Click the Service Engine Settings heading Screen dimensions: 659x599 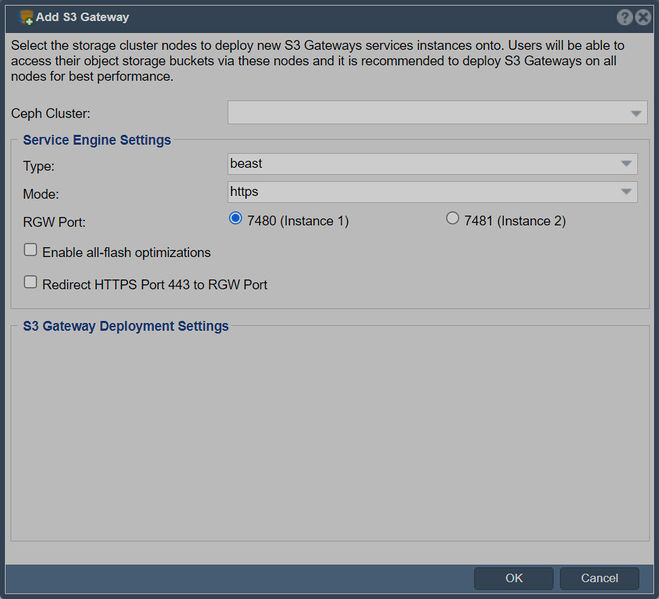(97, 140)
